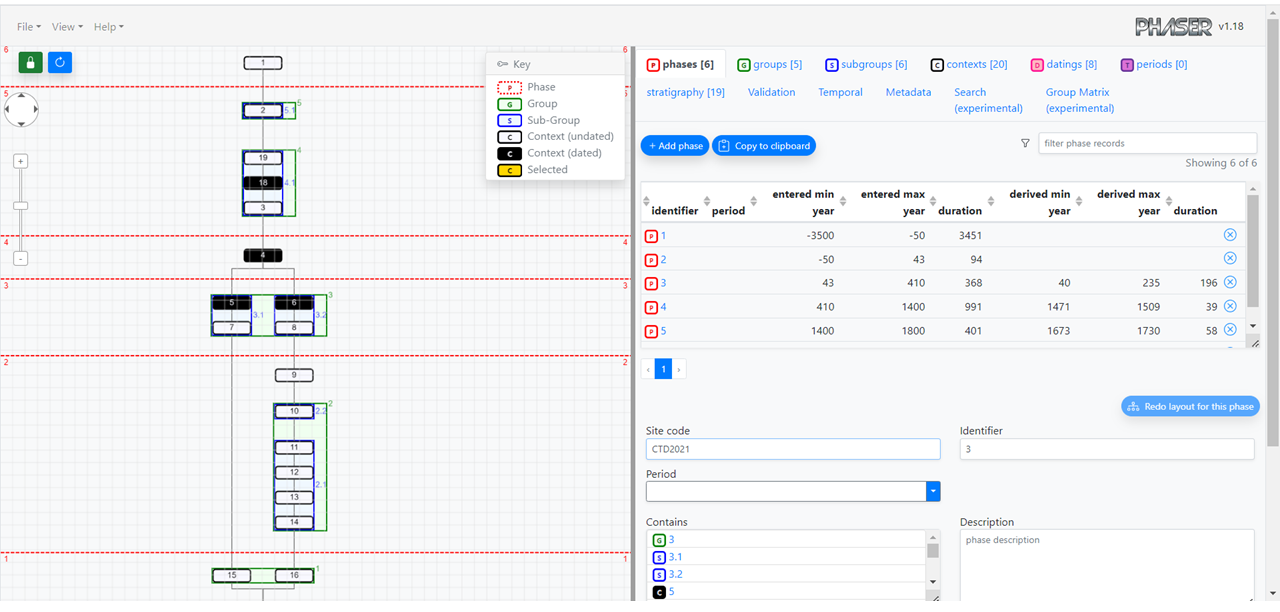Click the diagram zoom slider handle
Viewport: 1280px width, 612px height.
21,206
